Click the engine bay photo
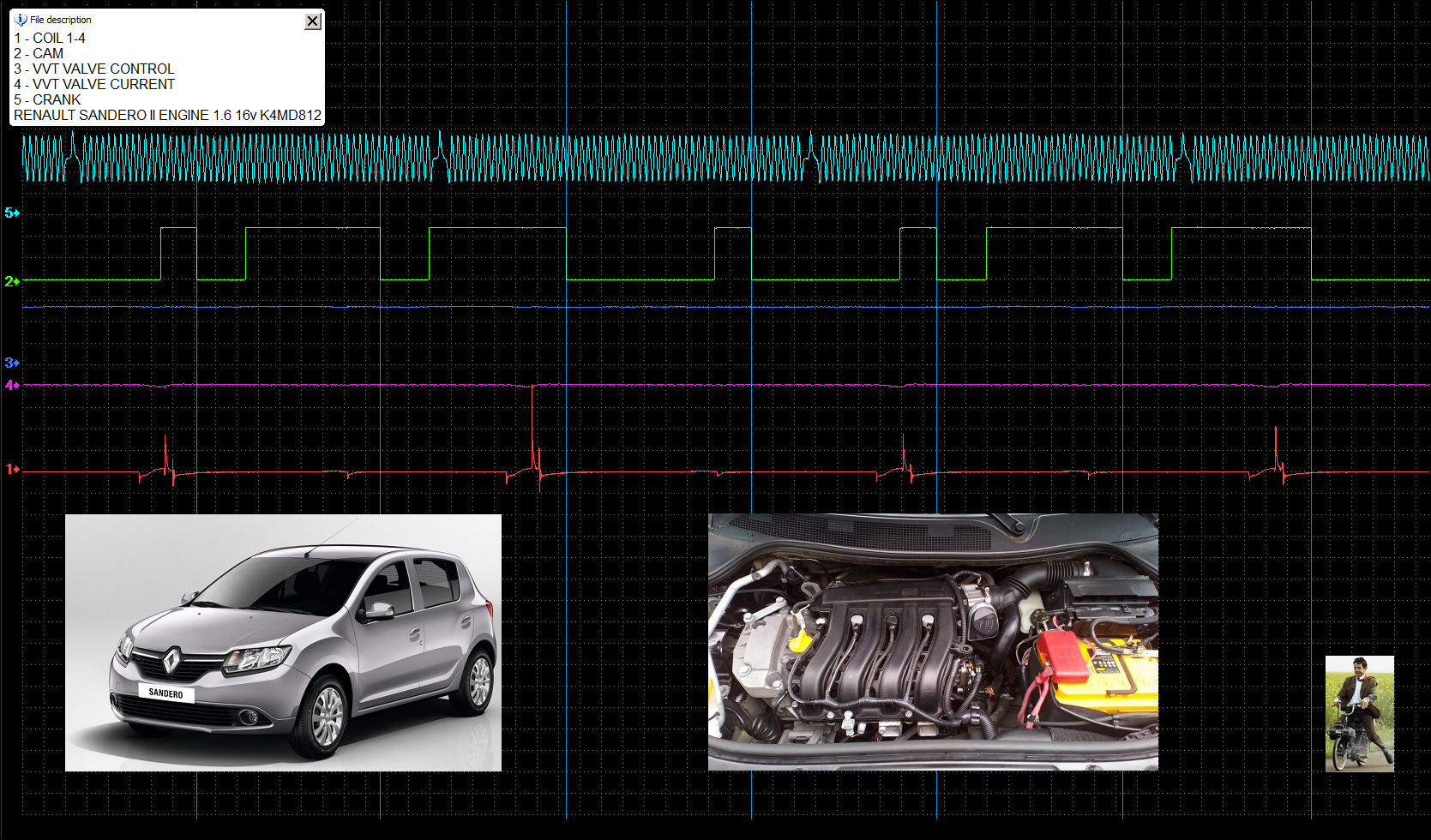 coord(933,642)
